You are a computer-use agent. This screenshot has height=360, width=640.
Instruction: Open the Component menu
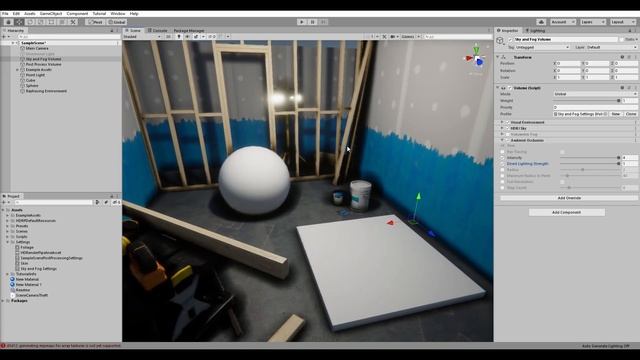(77, 13)
